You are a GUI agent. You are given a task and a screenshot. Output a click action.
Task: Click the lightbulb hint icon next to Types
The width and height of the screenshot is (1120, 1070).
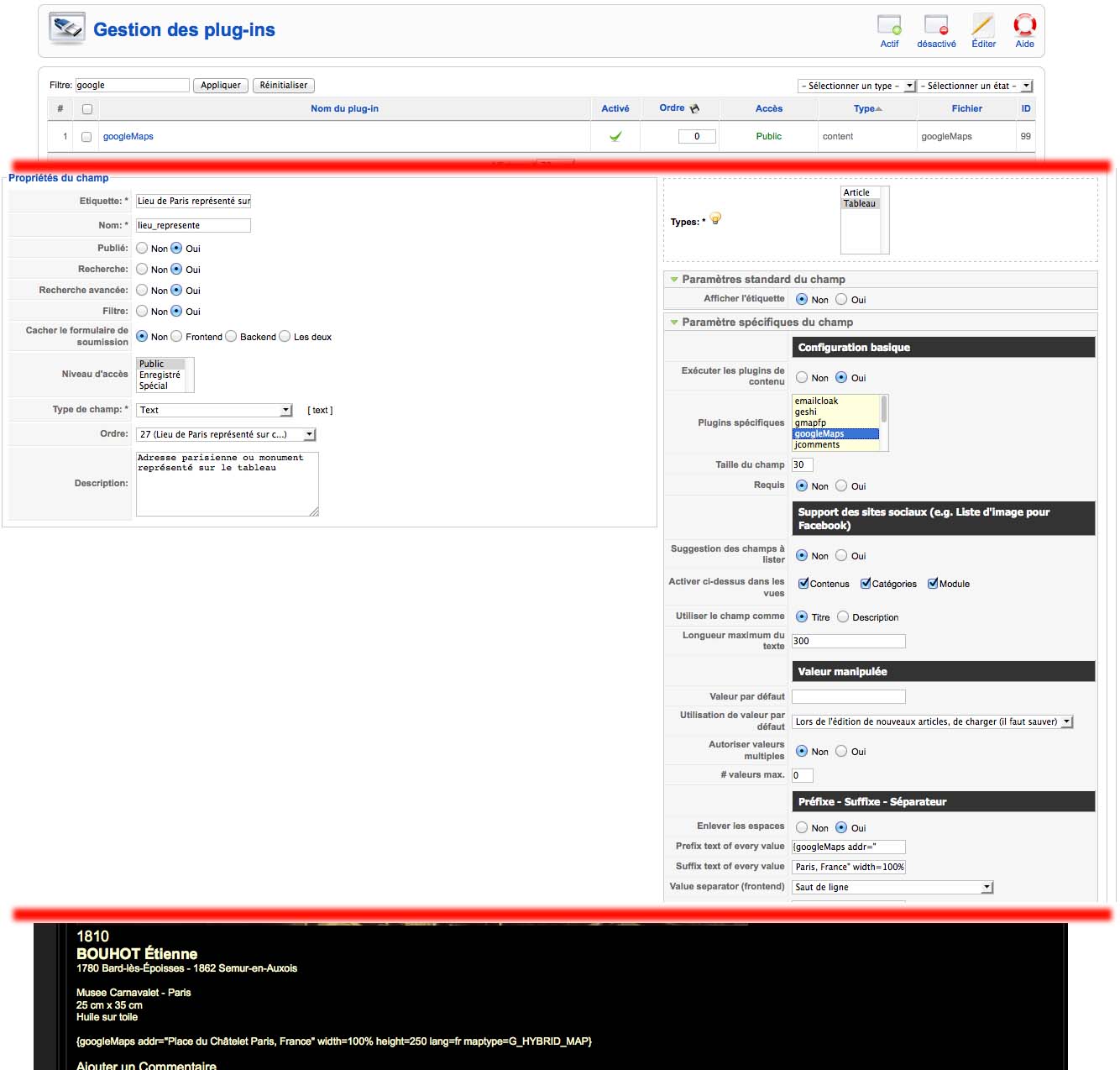(715, 219)
